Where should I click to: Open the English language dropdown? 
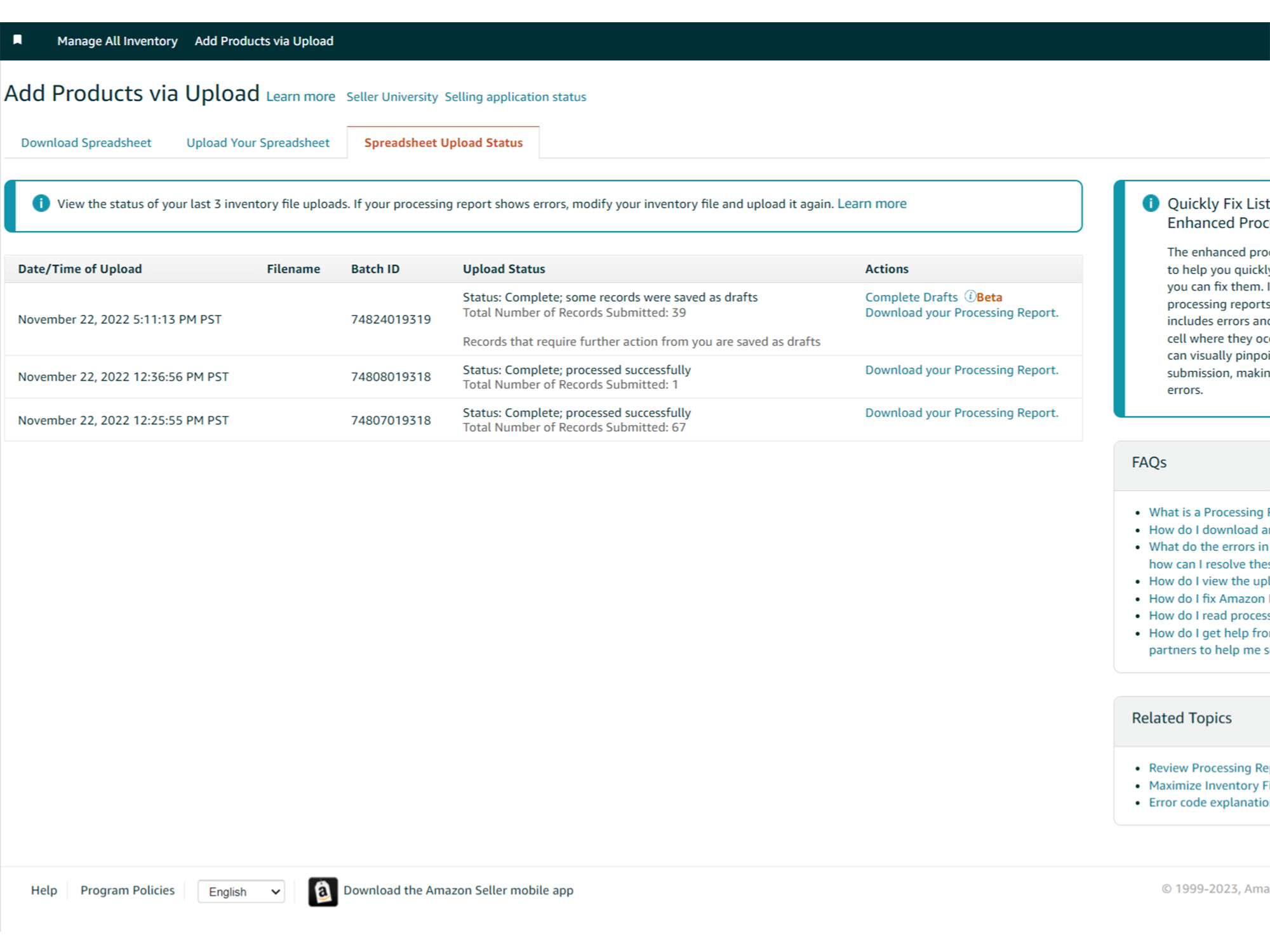pyautogui.click(x=241, y=891)
